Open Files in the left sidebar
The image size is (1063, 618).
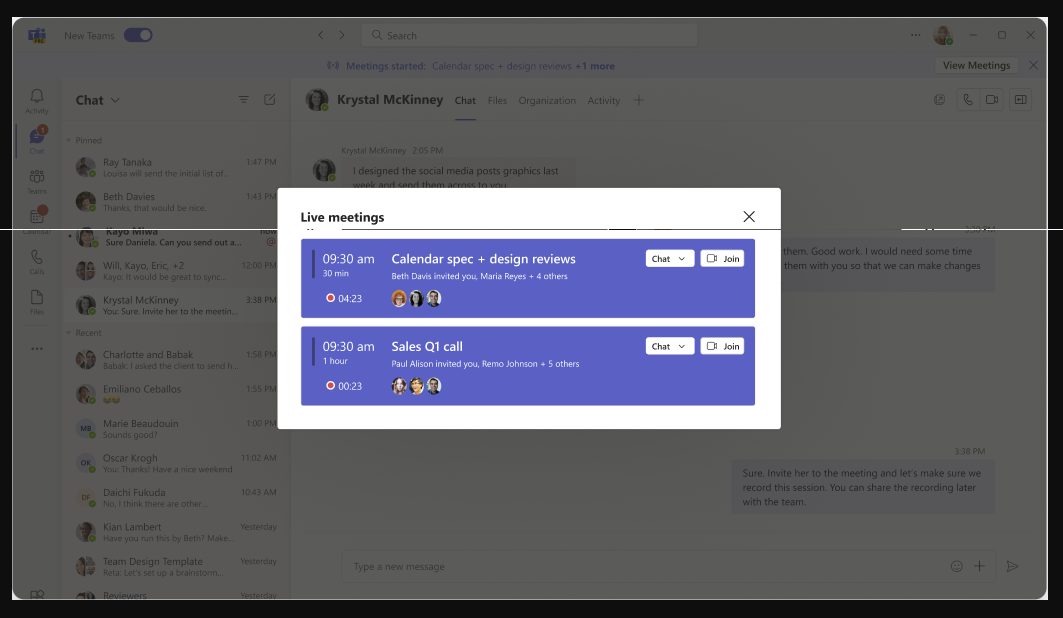tap(37, 302)
